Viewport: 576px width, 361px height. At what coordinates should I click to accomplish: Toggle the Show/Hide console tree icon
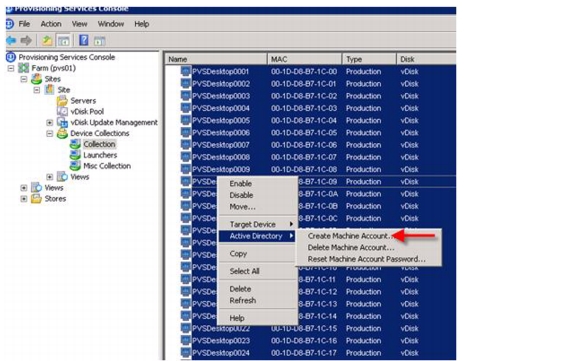click(x=64, y=40)
